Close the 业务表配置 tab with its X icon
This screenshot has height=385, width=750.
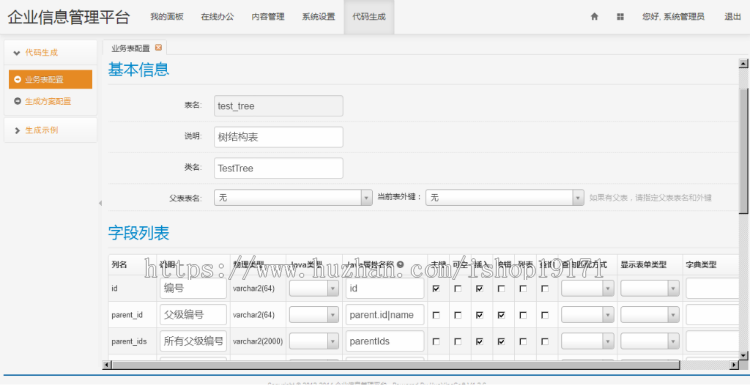[x=158, y=47]
